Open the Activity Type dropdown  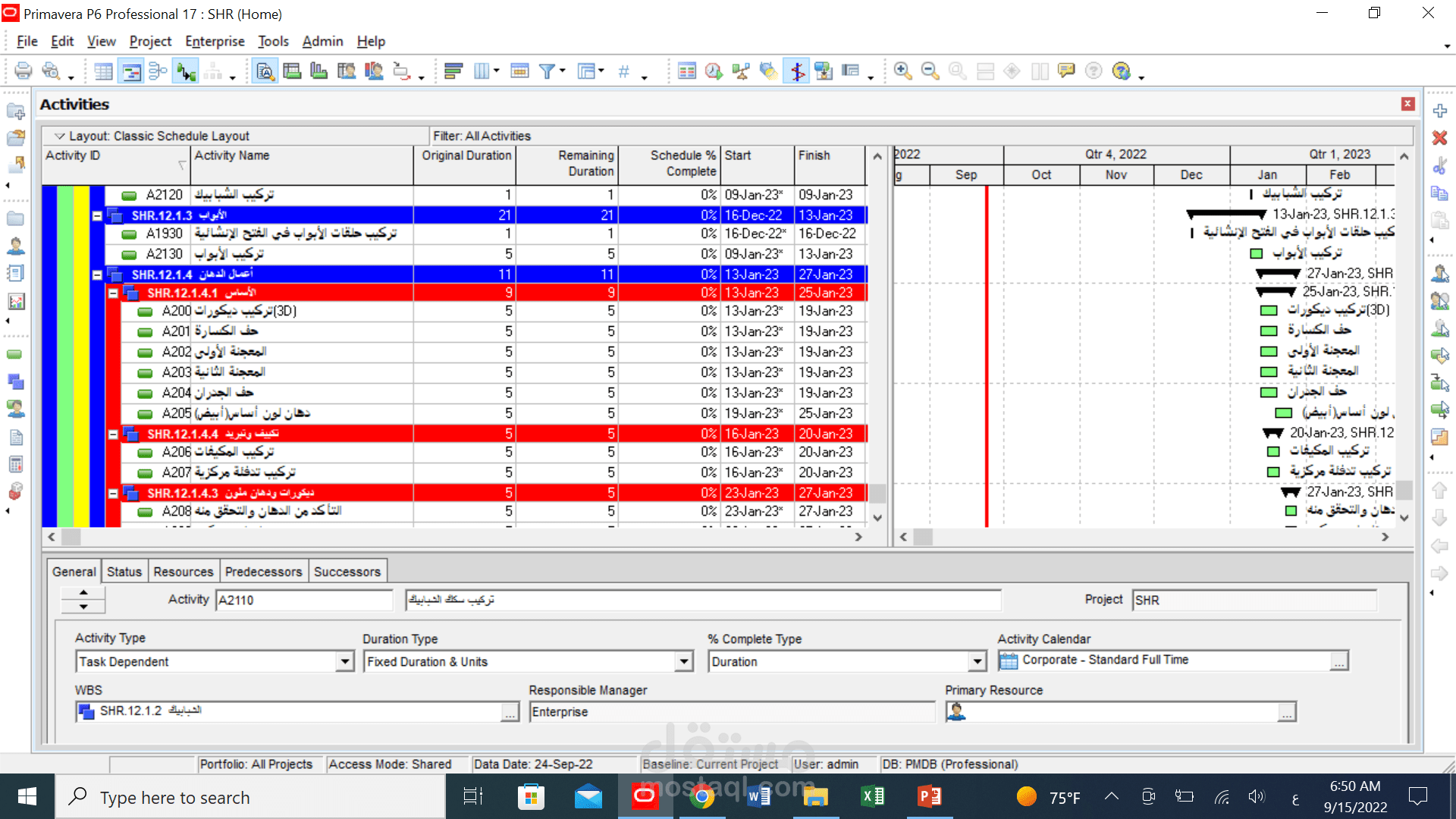coord(345,661)
